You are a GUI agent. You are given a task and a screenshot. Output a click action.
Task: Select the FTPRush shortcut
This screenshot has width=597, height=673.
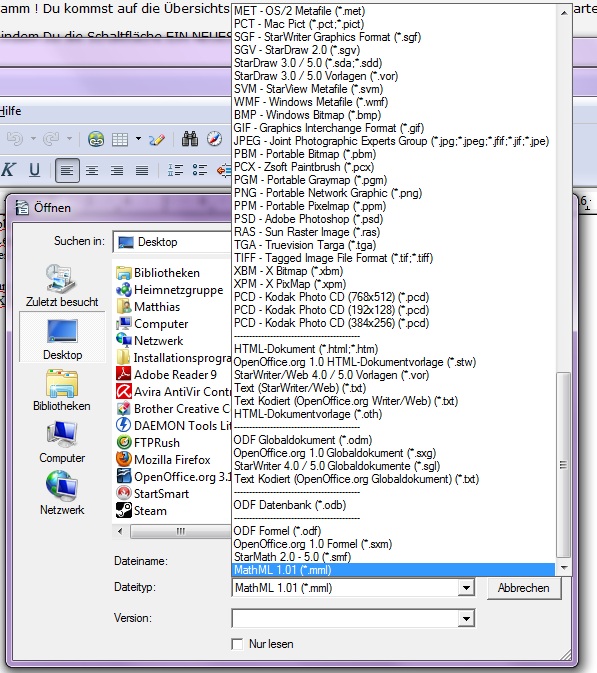coord(148,443)
